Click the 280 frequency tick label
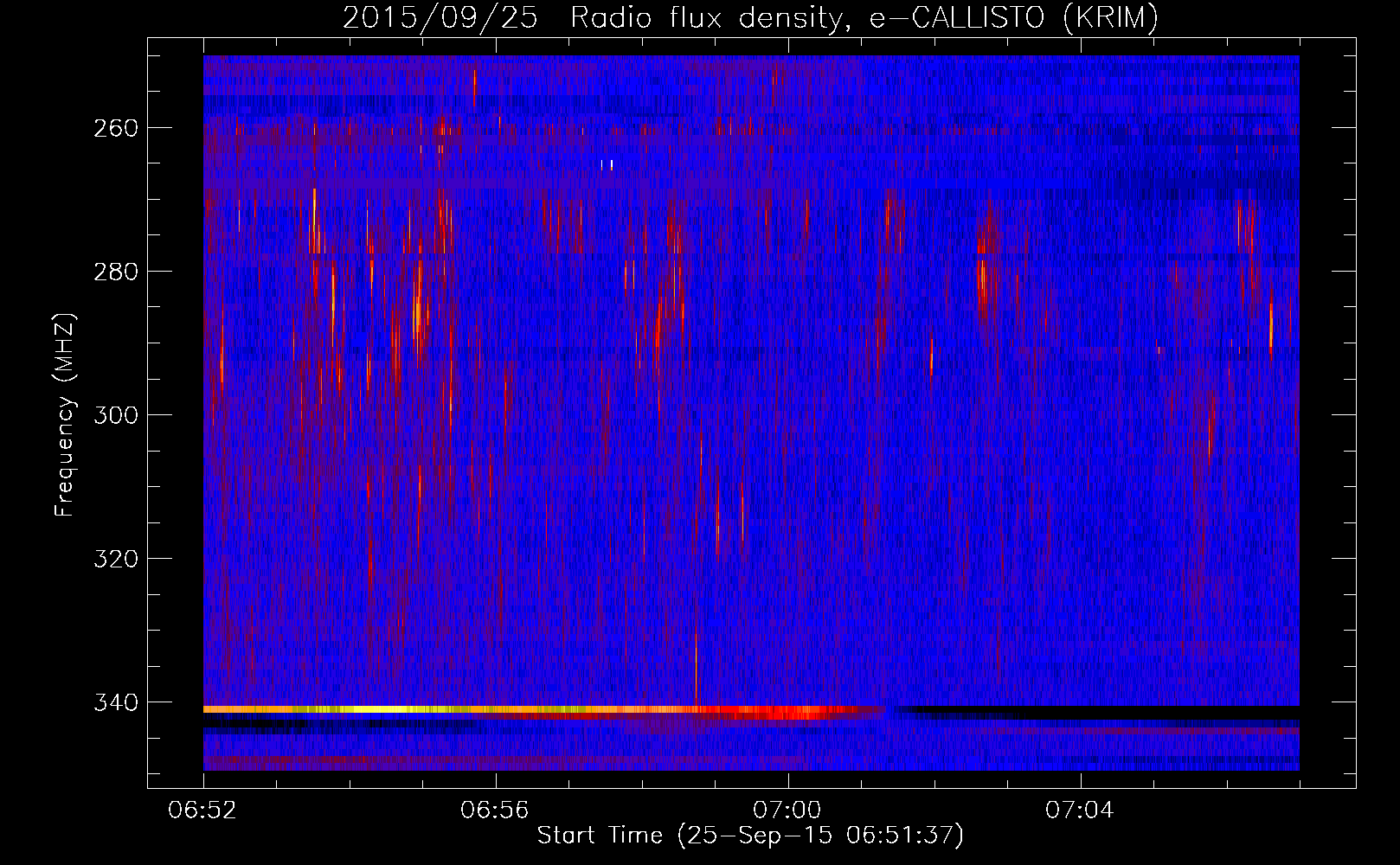The image size is (1400, 865). point(114,272)
